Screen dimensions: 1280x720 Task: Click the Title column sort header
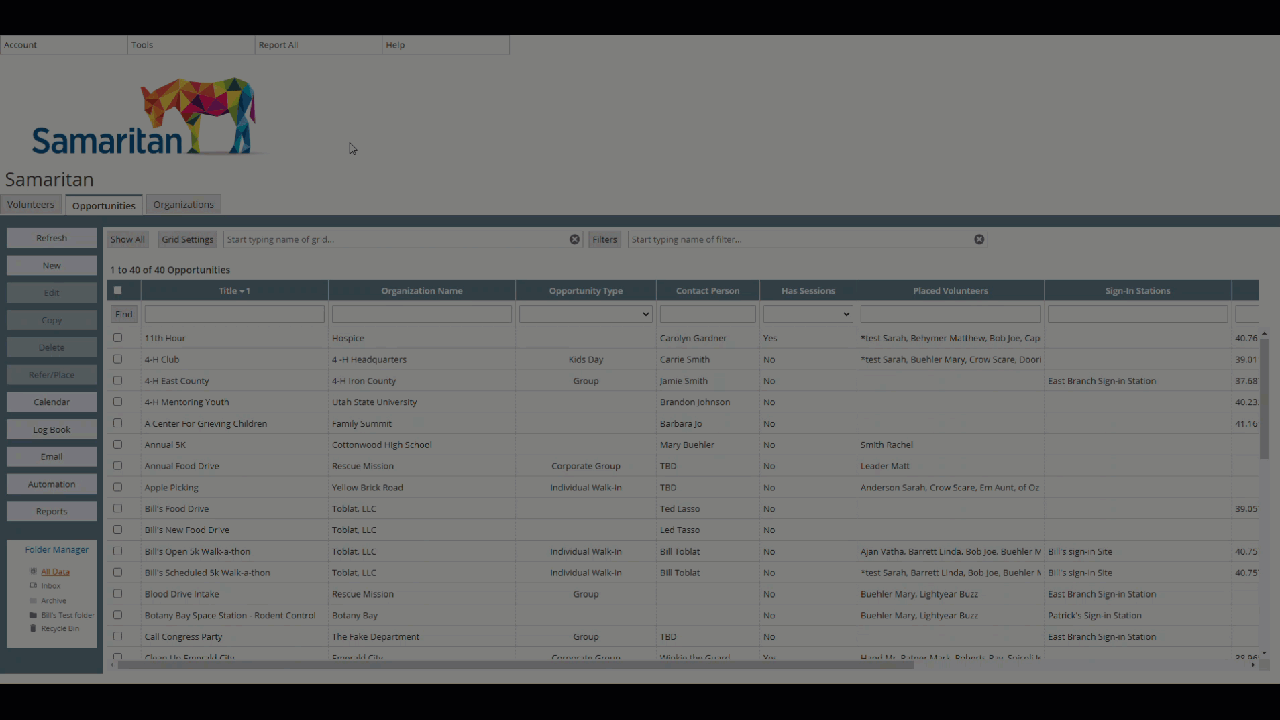234,290
